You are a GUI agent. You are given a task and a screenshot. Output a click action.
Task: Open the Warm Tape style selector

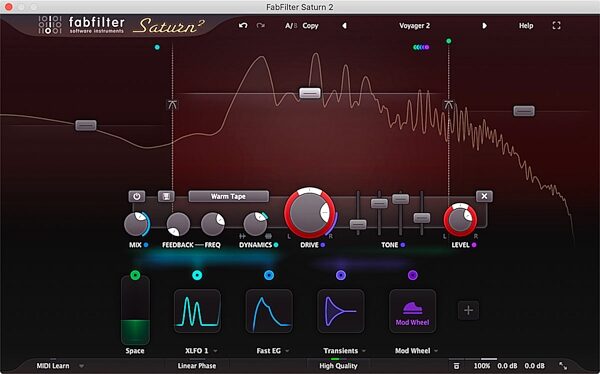228,196
